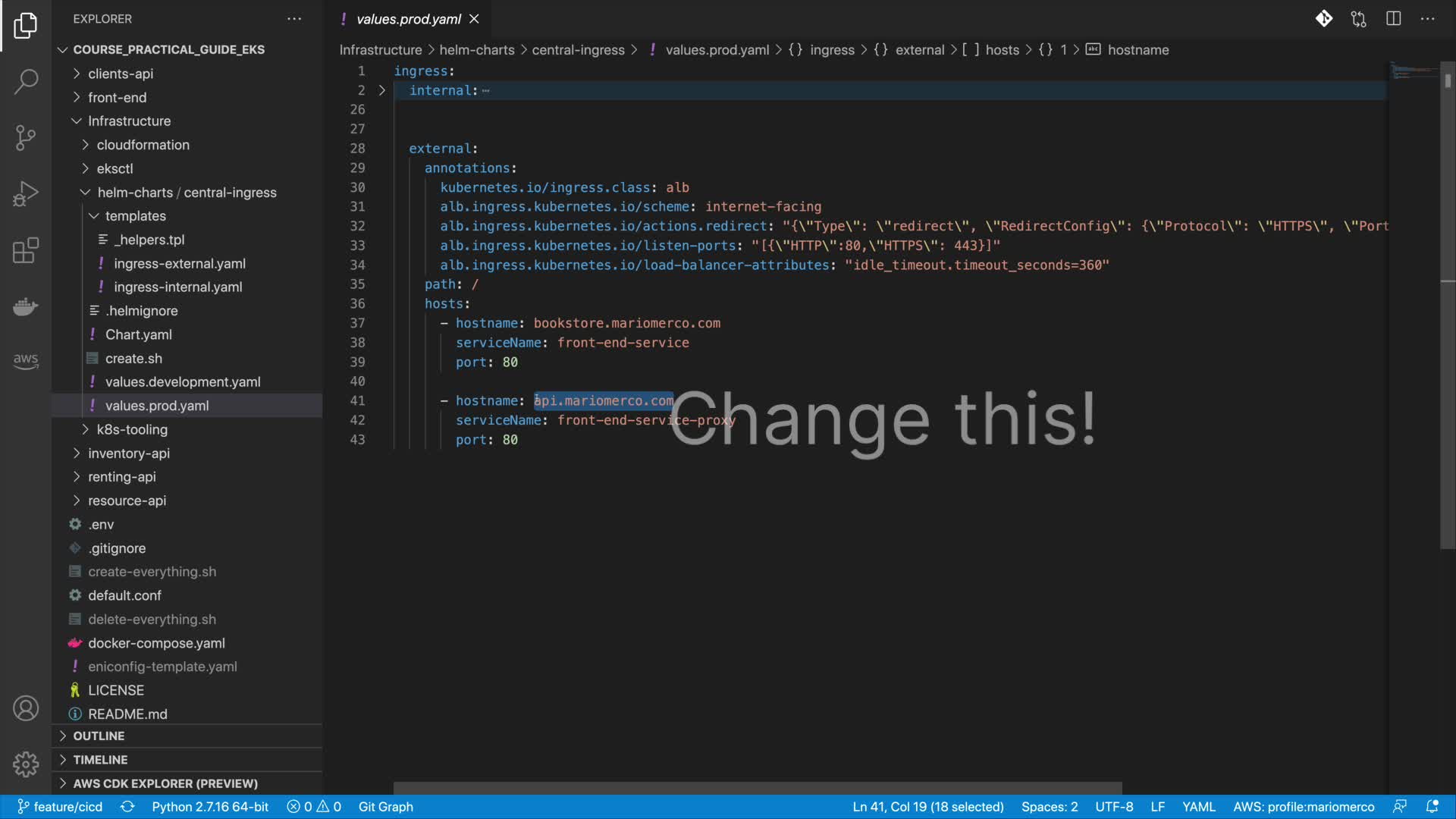This screenshot has height=819, width=1456.
Task: Open the Manage gear menu
Action: pos(26,764)
